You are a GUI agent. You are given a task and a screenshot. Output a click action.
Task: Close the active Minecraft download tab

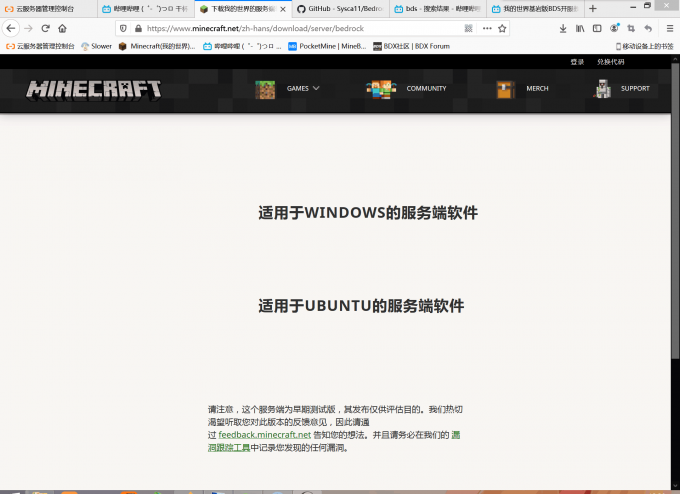pos(283,9)
